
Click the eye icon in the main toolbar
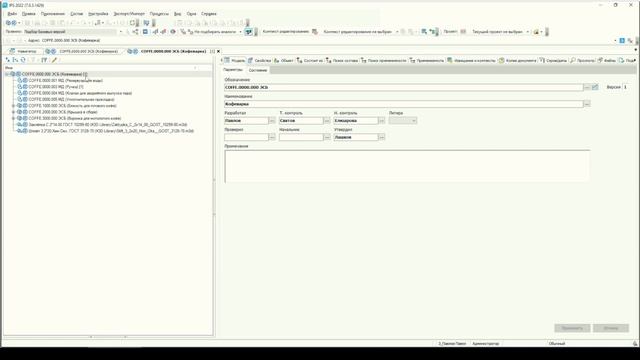pyautogui.click(x=173, y=31)
